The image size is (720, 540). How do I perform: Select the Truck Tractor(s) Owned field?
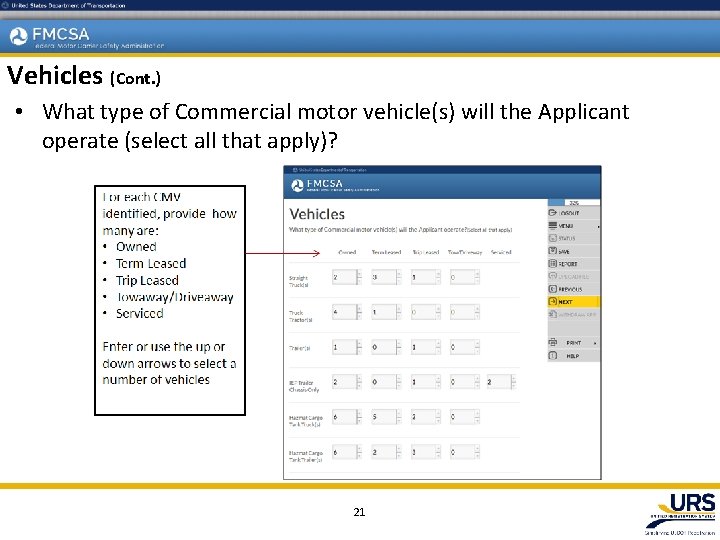tap(347, 312)
